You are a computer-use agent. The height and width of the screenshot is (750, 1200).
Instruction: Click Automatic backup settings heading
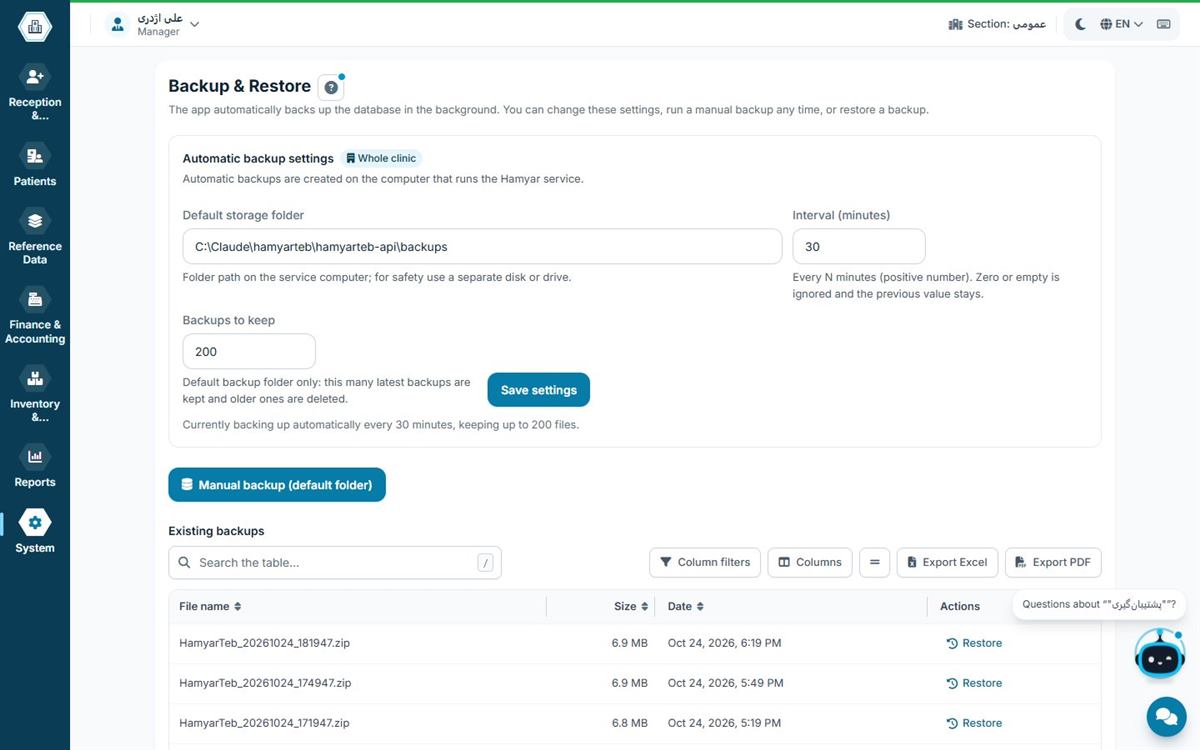258,158
